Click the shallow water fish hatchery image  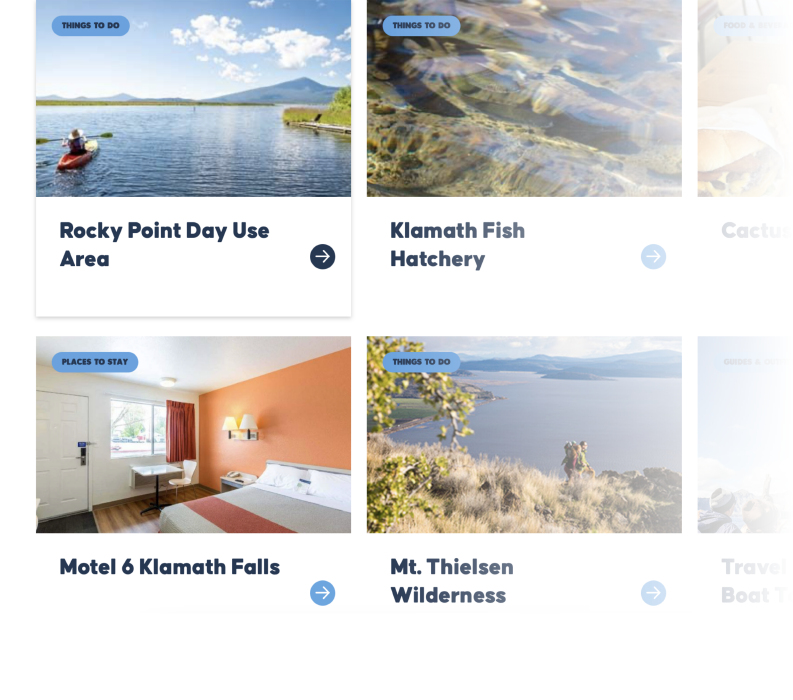[x=524, y=98]
